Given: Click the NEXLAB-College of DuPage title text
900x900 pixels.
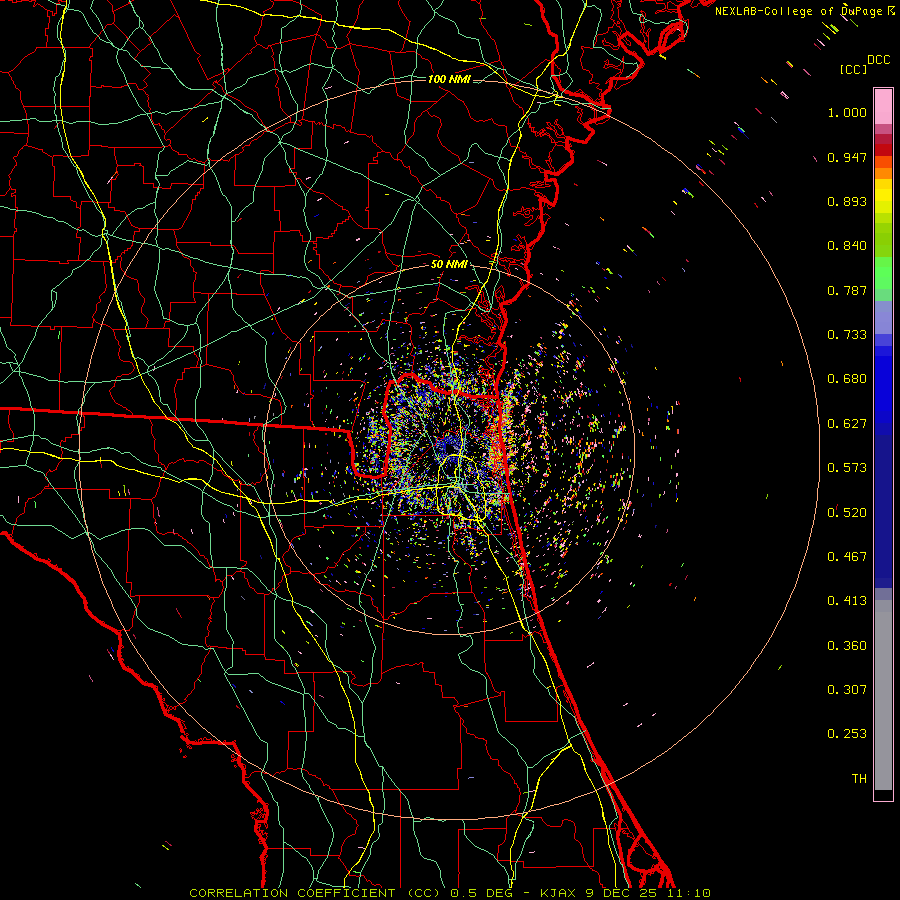Looking at the screenshot, I should pyautogui.click(x=805, y=11).
